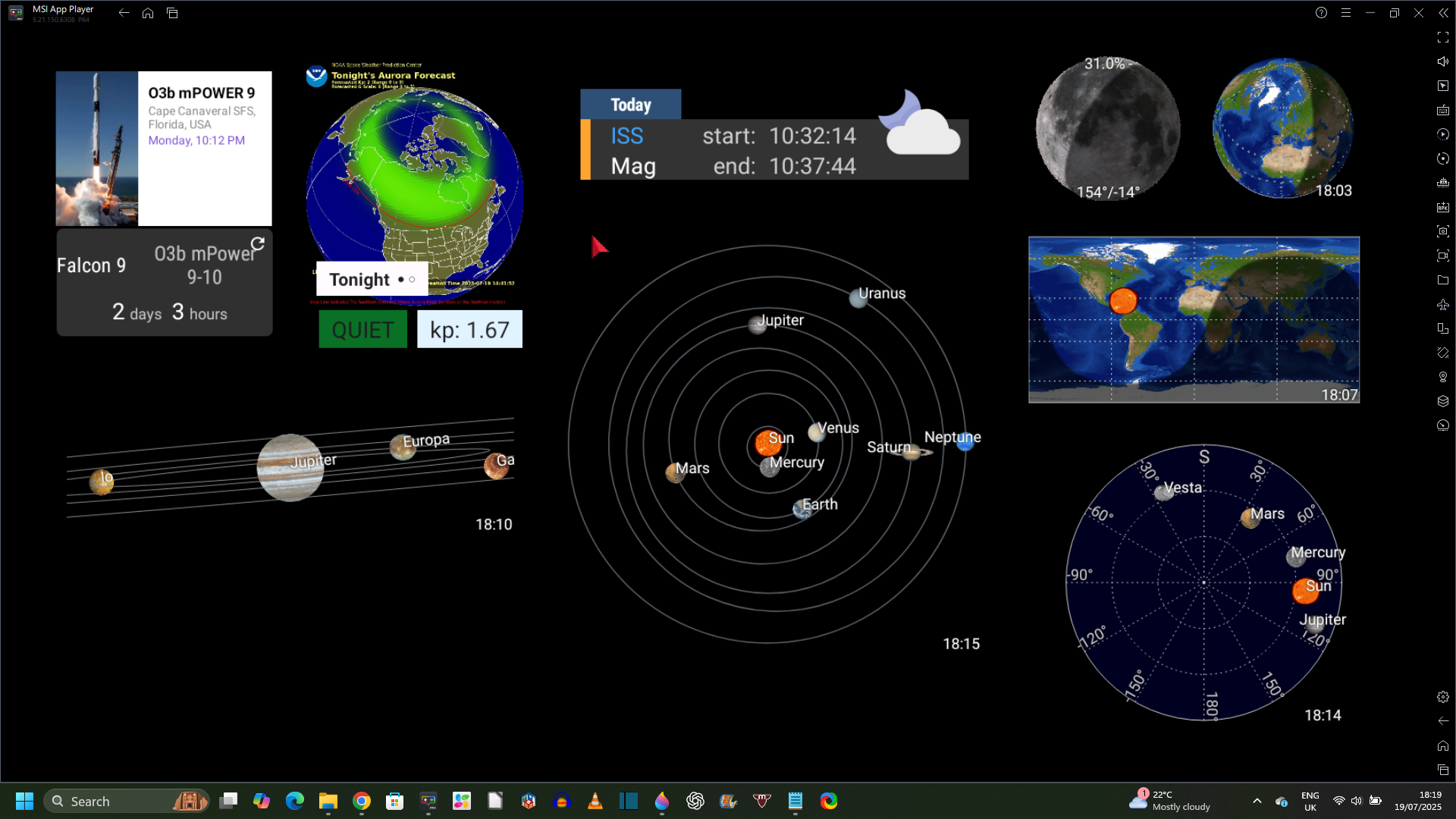Open File Explorer from the taskbar
Screen dimensions: 1456x819
point(328,801)
